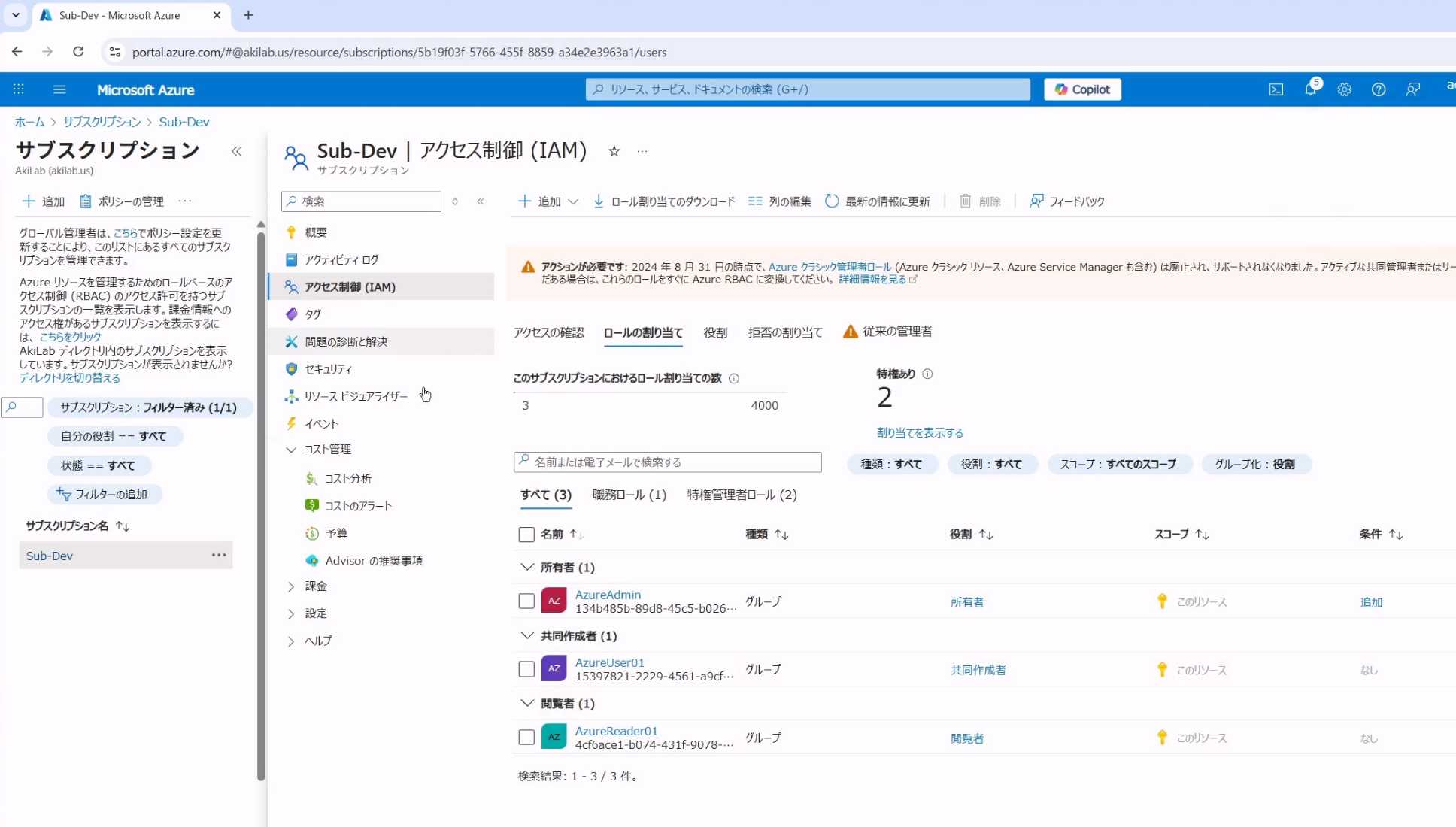Switch to the 拒否の割り当て tab

point(784,332)
